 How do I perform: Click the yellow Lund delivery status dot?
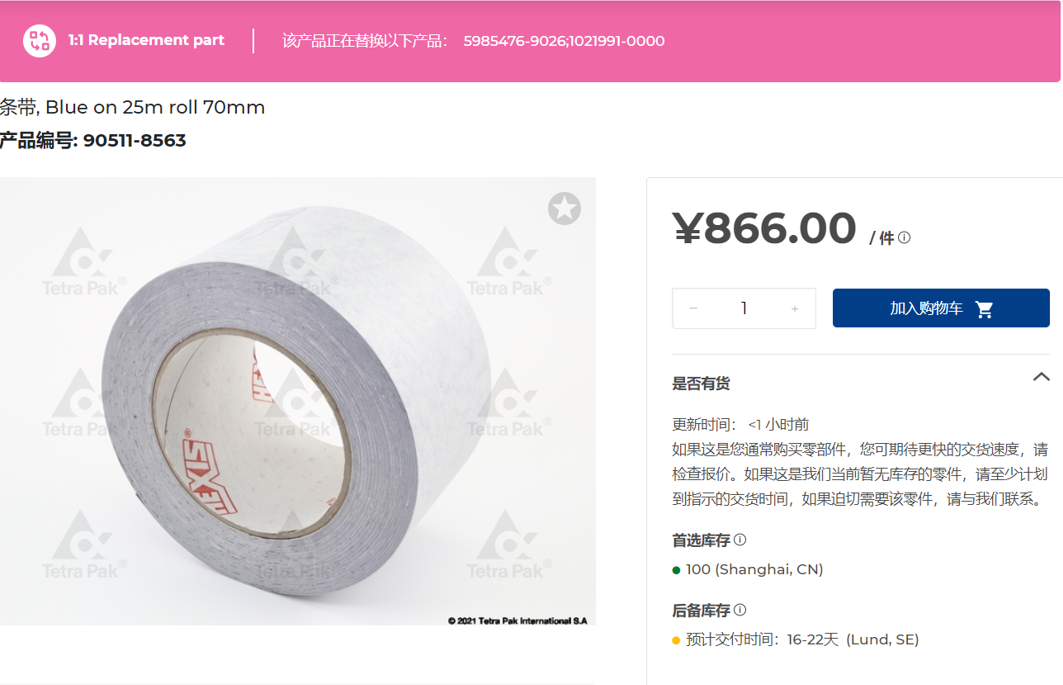(x=676, y=640)
